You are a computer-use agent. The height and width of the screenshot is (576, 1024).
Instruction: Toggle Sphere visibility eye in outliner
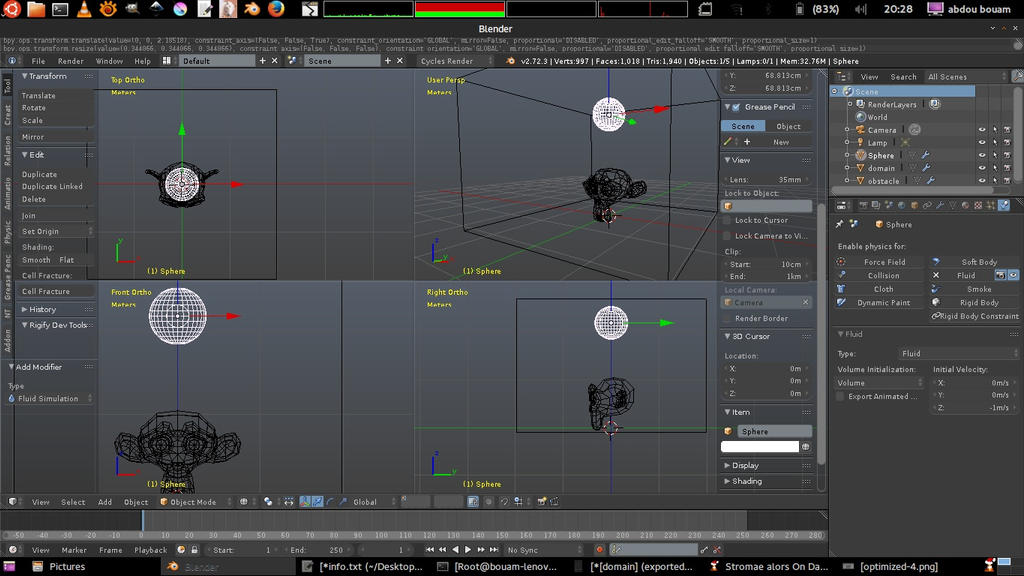(982, 155)
